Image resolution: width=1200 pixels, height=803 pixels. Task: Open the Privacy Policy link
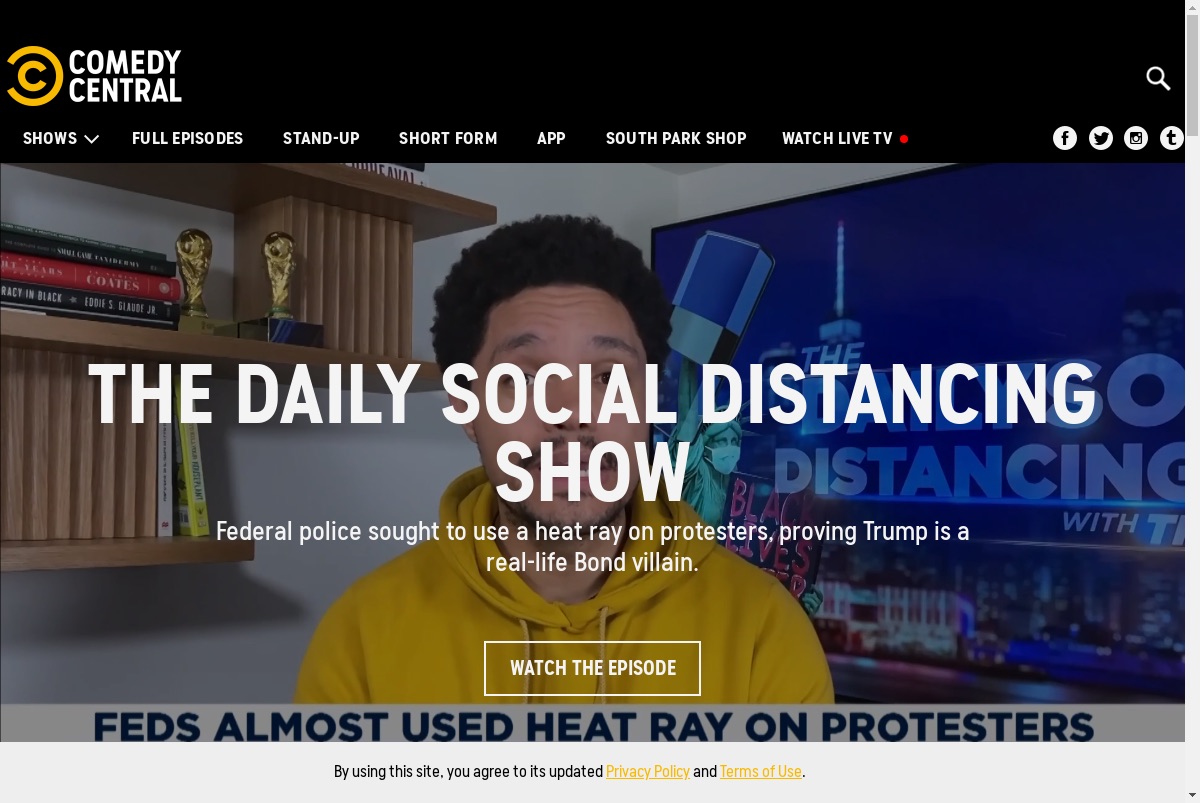coord(648,771)
